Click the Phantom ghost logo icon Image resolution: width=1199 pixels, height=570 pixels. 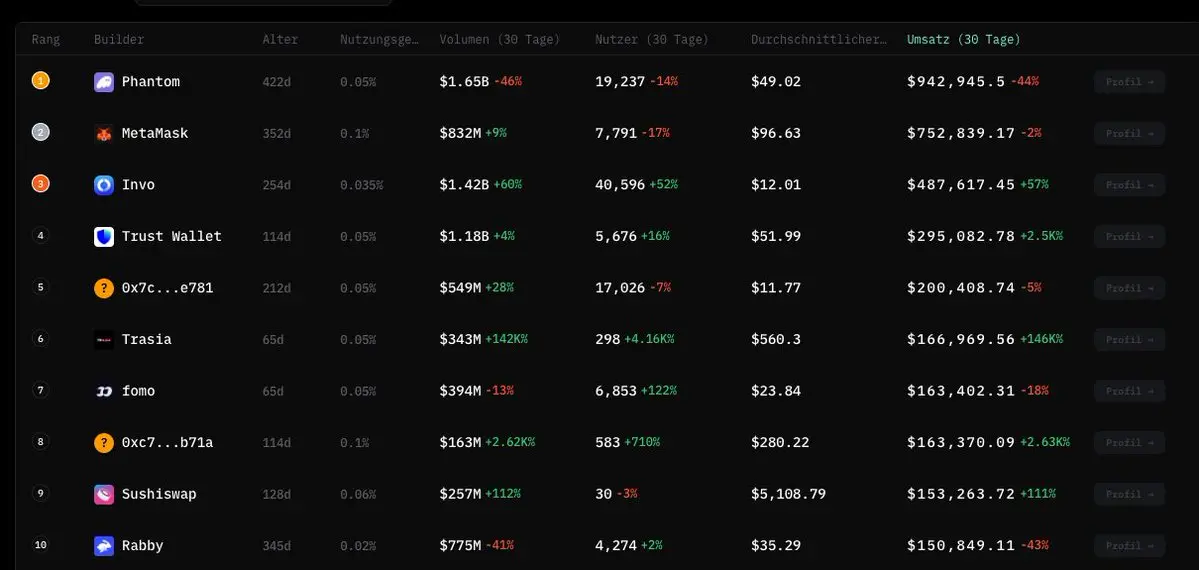coord(104,82)
